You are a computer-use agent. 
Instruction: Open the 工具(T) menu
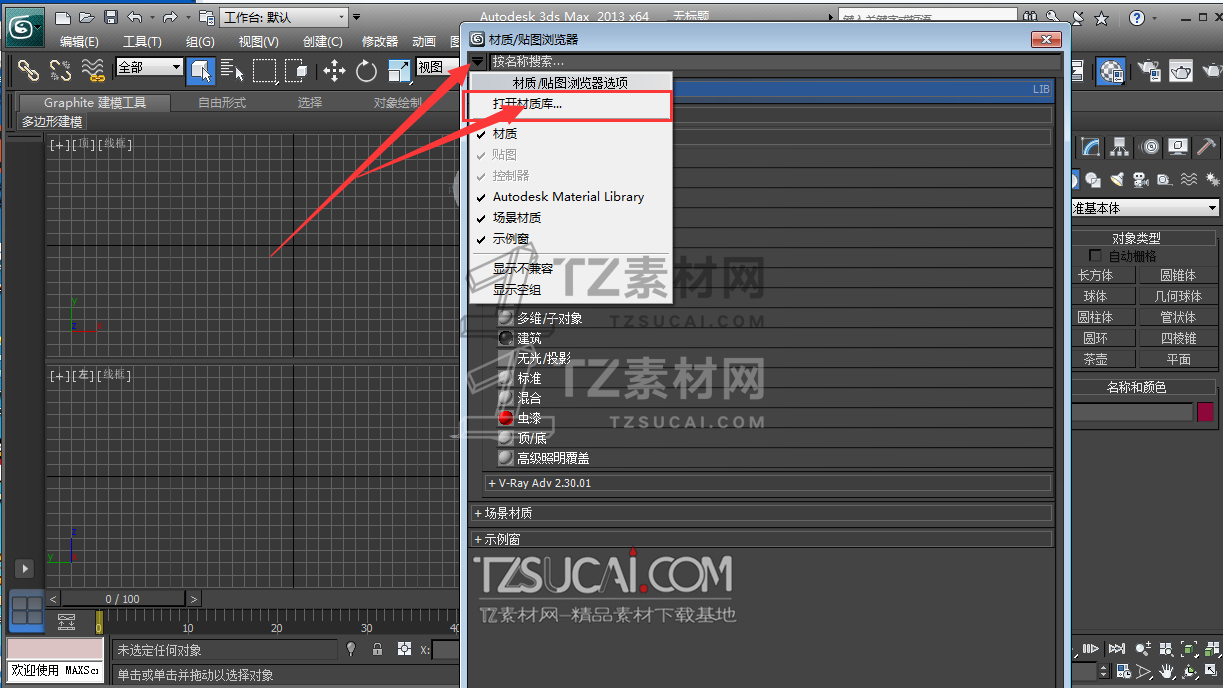click(x=142, y=41)
